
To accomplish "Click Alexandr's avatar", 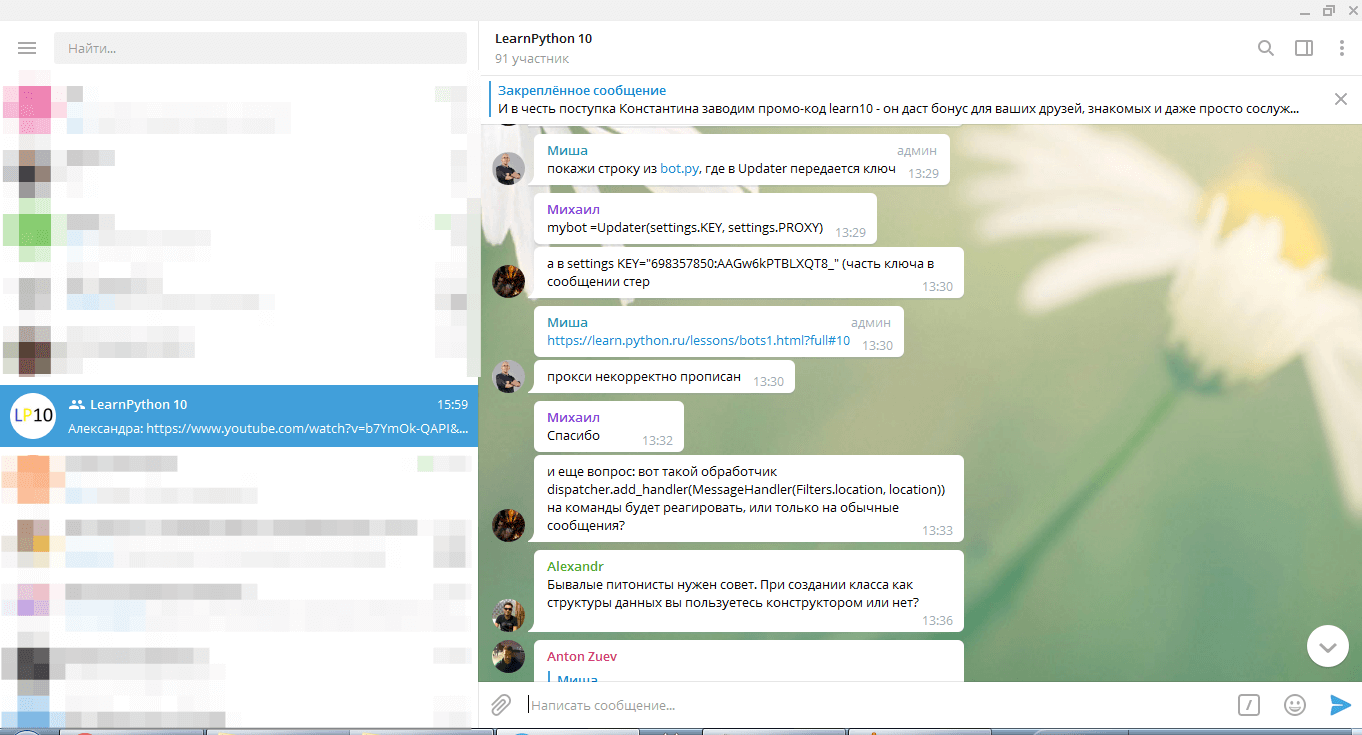I will click(509, 615).
